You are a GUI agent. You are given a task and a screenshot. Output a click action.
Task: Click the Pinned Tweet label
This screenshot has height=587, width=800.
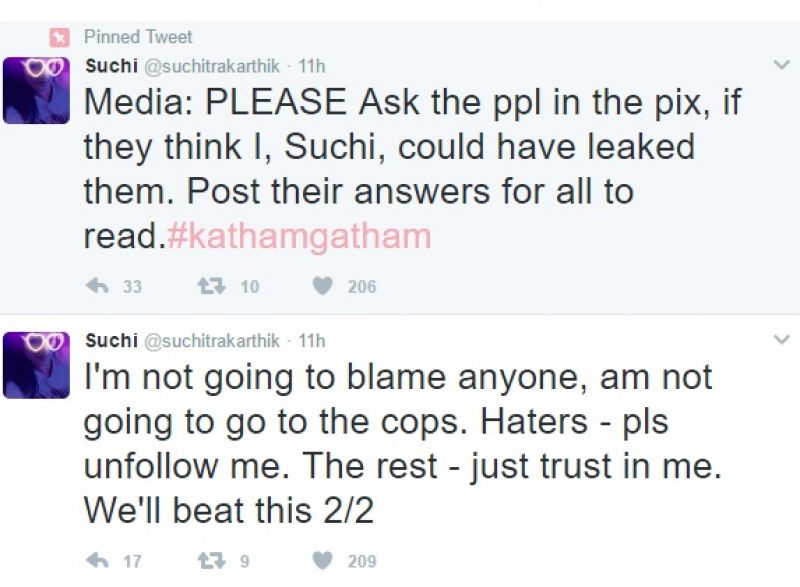(138, 37)
